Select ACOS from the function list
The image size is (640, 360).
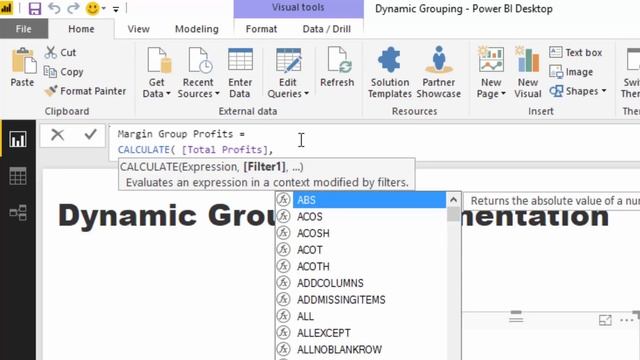tap(361, 217)
